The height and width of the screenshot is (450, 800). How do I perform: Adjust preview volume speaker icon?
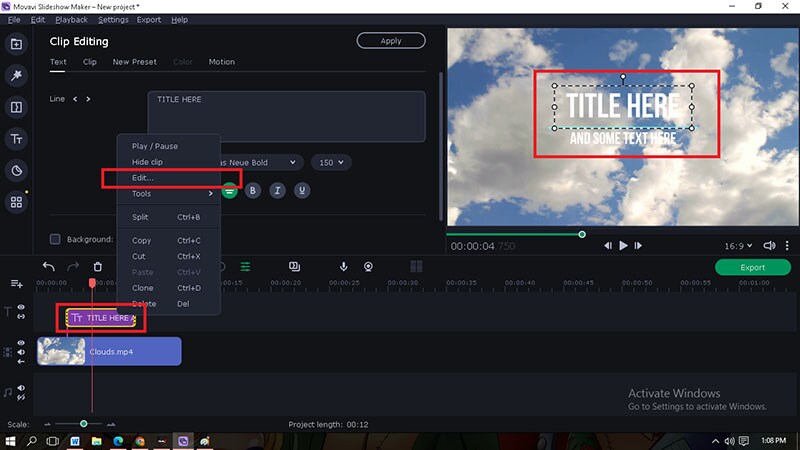[x=769, y=245]
